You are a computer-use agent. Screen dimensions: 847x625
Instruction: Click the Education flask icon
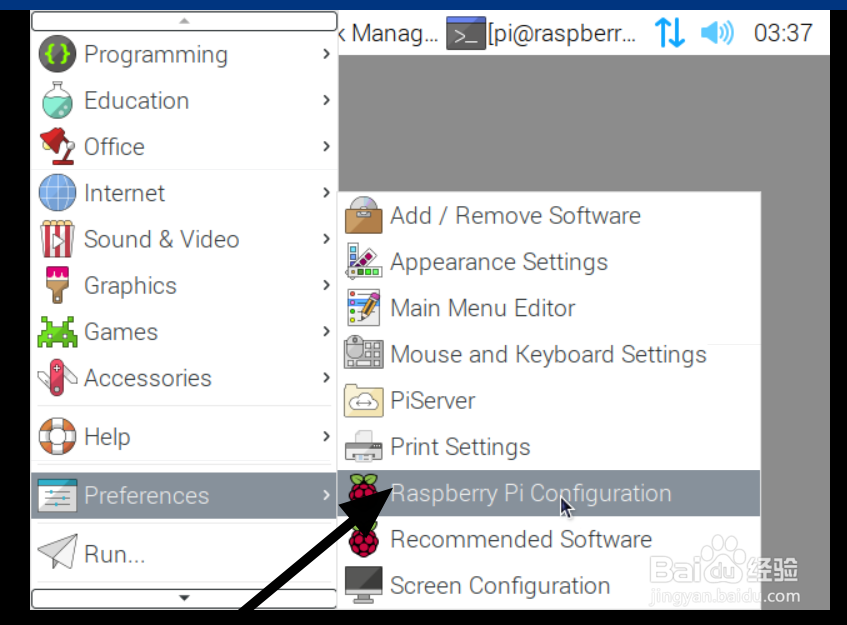coord(57,100)
